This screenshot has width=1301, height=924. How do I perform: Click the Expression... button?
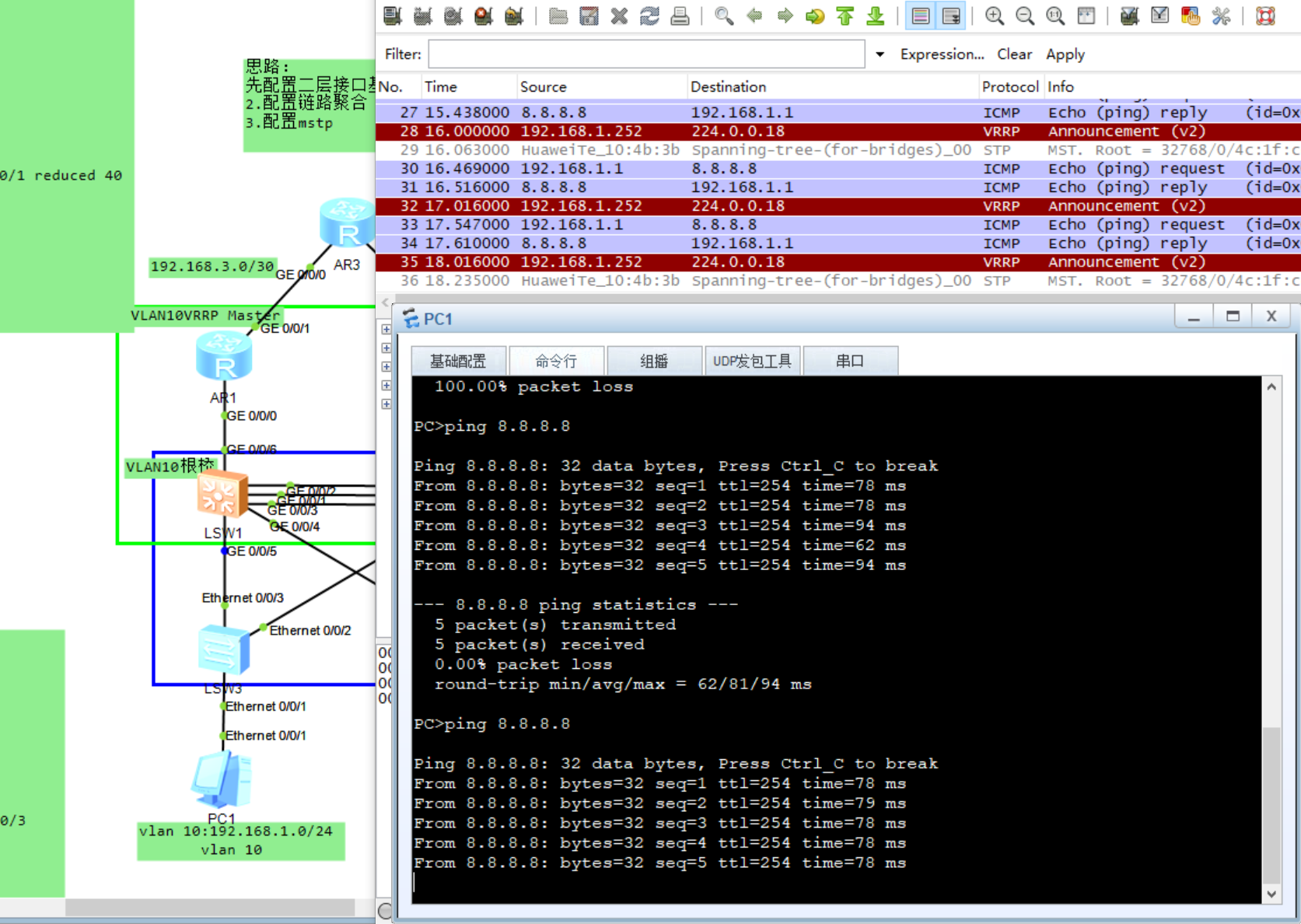[x=942, y=54]
